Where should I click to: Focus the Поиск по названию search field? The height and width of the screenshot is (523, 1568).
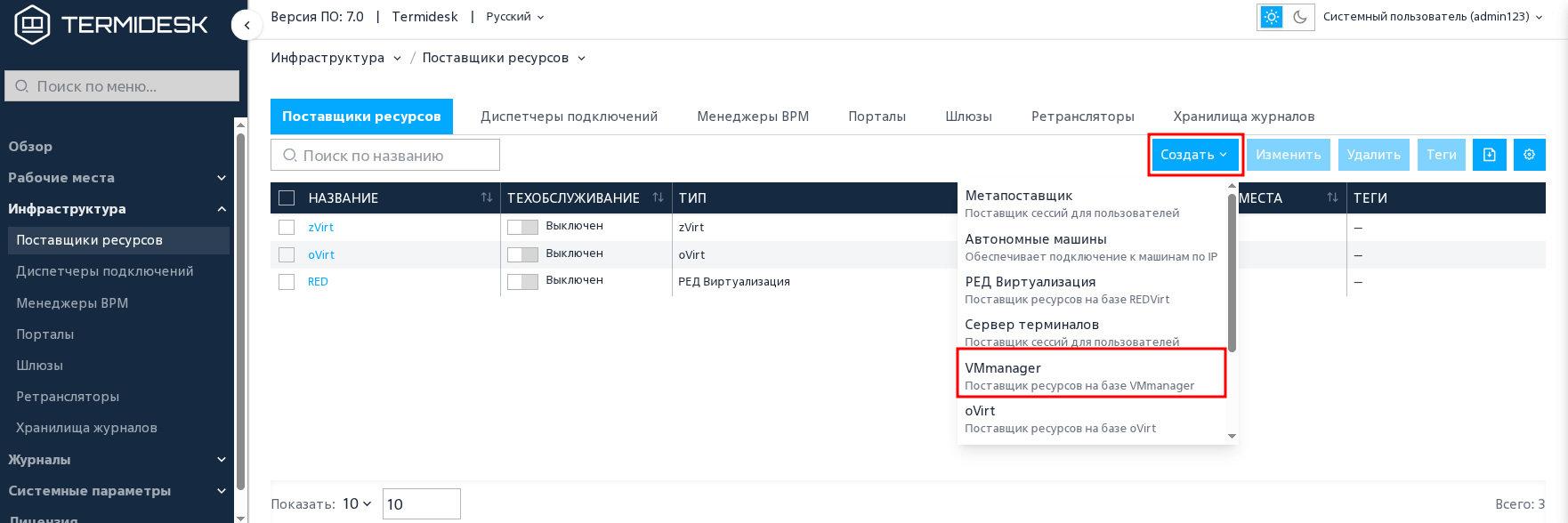point(385,155)
